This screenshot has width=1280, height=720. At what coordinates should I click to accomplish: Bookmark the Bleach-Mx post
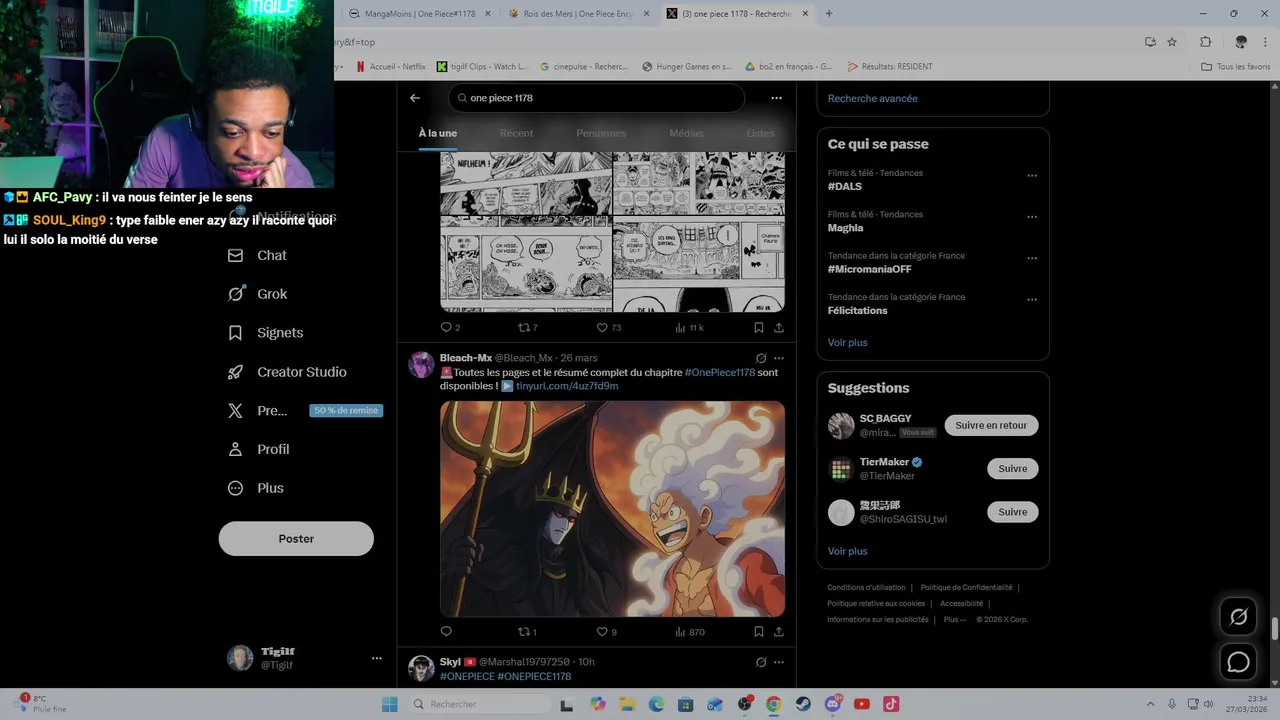click(758, 632)
